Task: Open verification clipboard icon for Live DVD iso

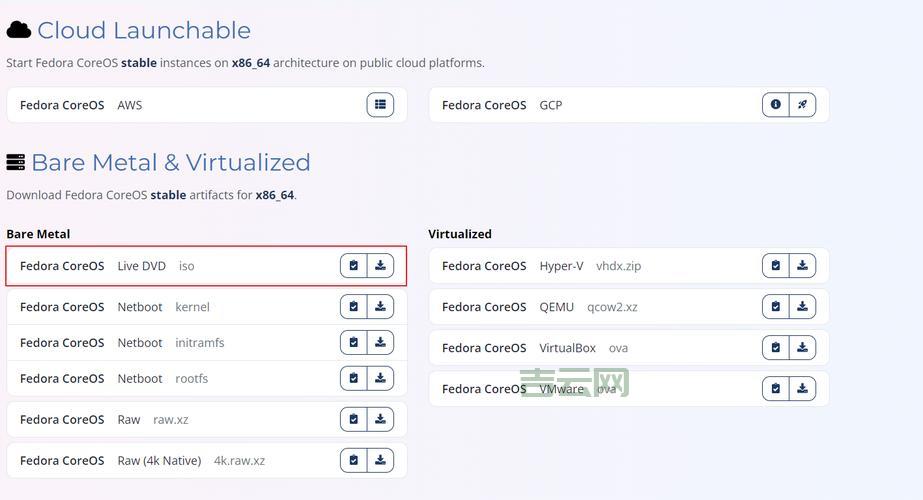Action: point(354,266)
